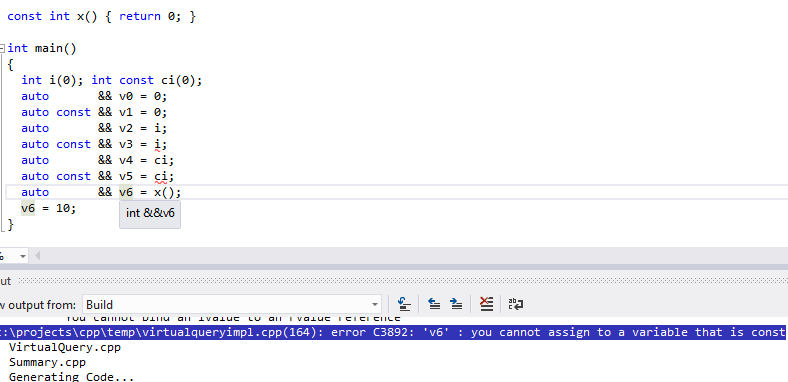Go to previous message in output
The image size is (788, 382).
434,304
